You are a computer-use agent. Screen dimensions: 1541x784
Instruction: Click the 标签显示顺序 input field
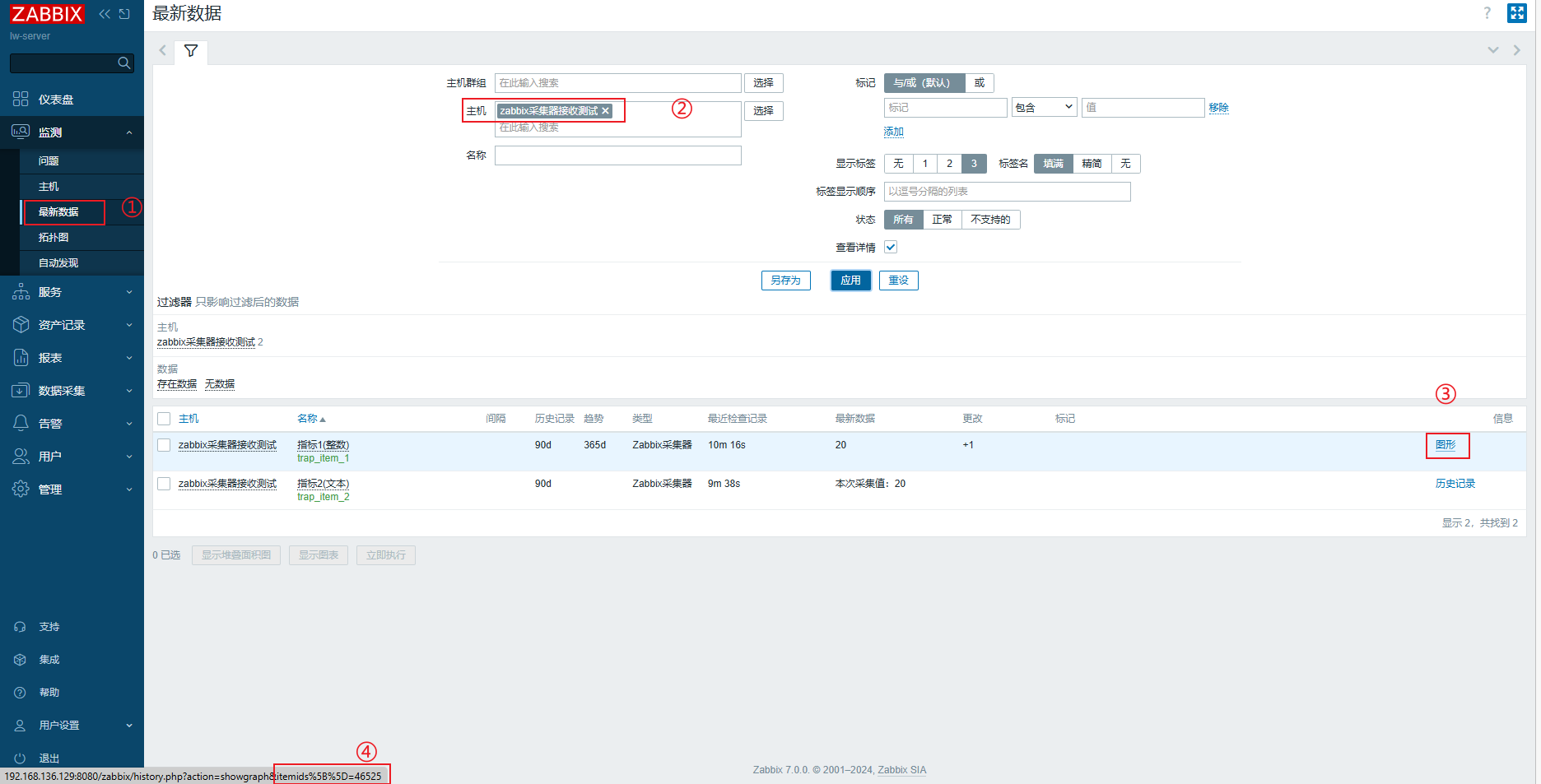point(1007,192)
